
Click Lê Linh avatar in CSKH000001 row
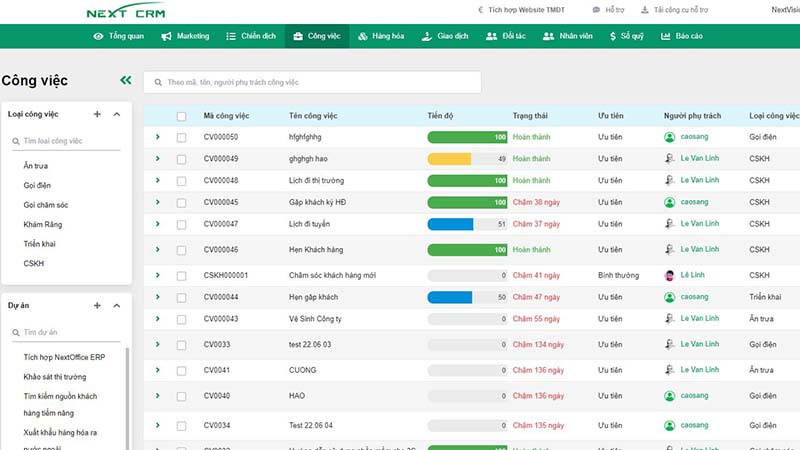[x=669, y=276]
